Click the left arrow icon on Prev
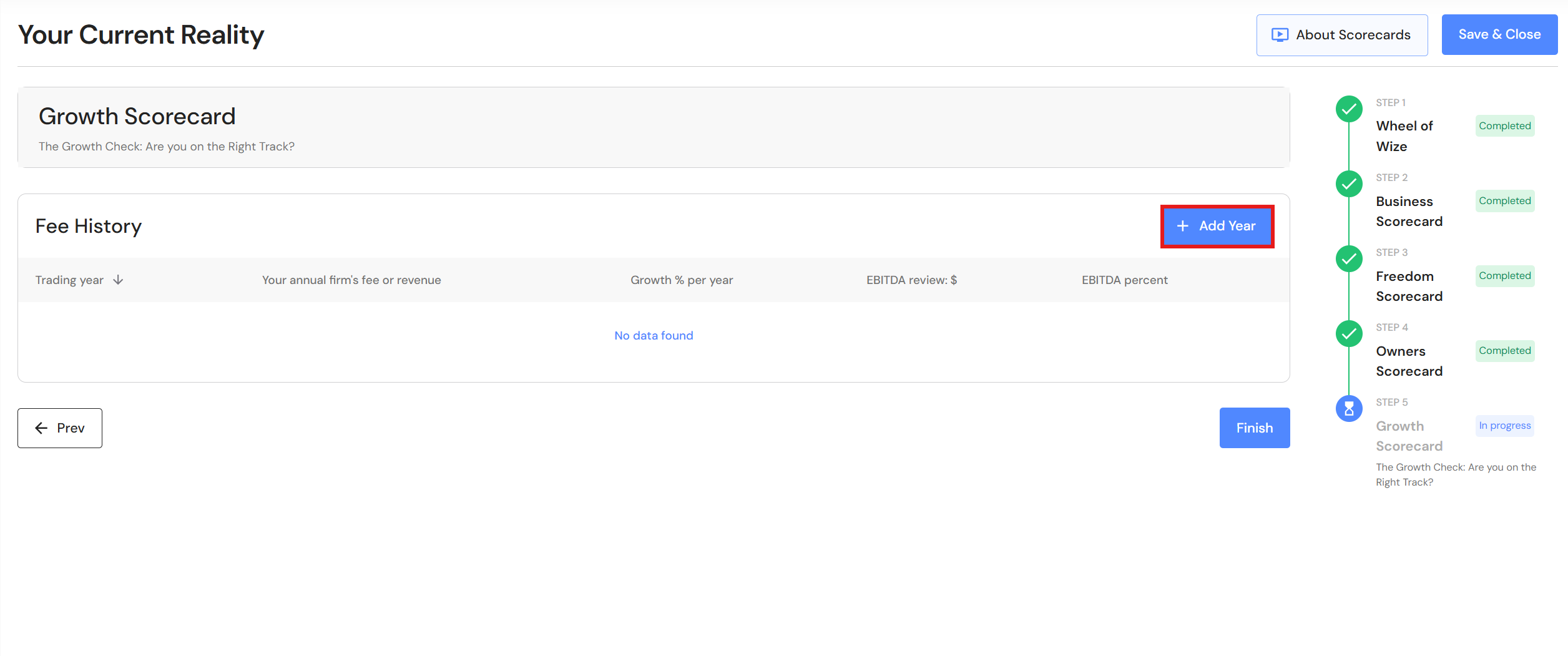This screenshot has height=656, width=1568. [x=42, y=428]
